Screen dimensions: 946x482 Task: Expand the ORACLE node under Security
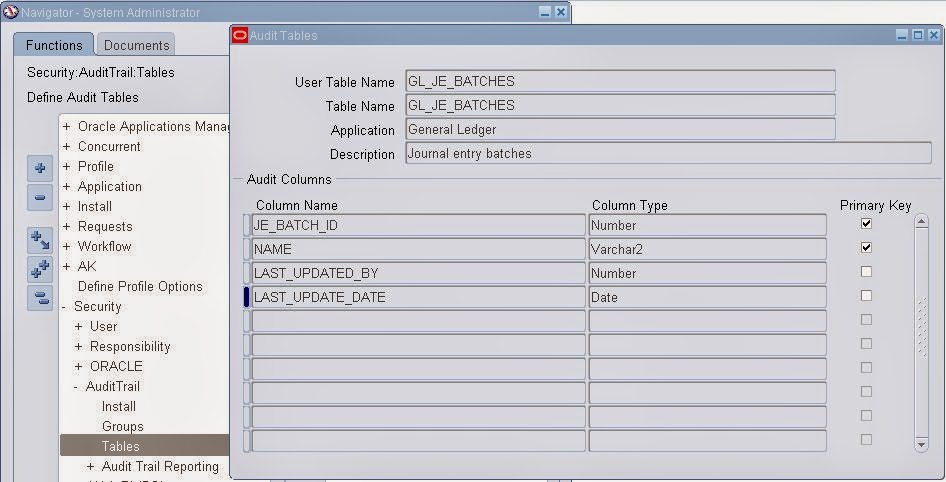coord(78,367)
